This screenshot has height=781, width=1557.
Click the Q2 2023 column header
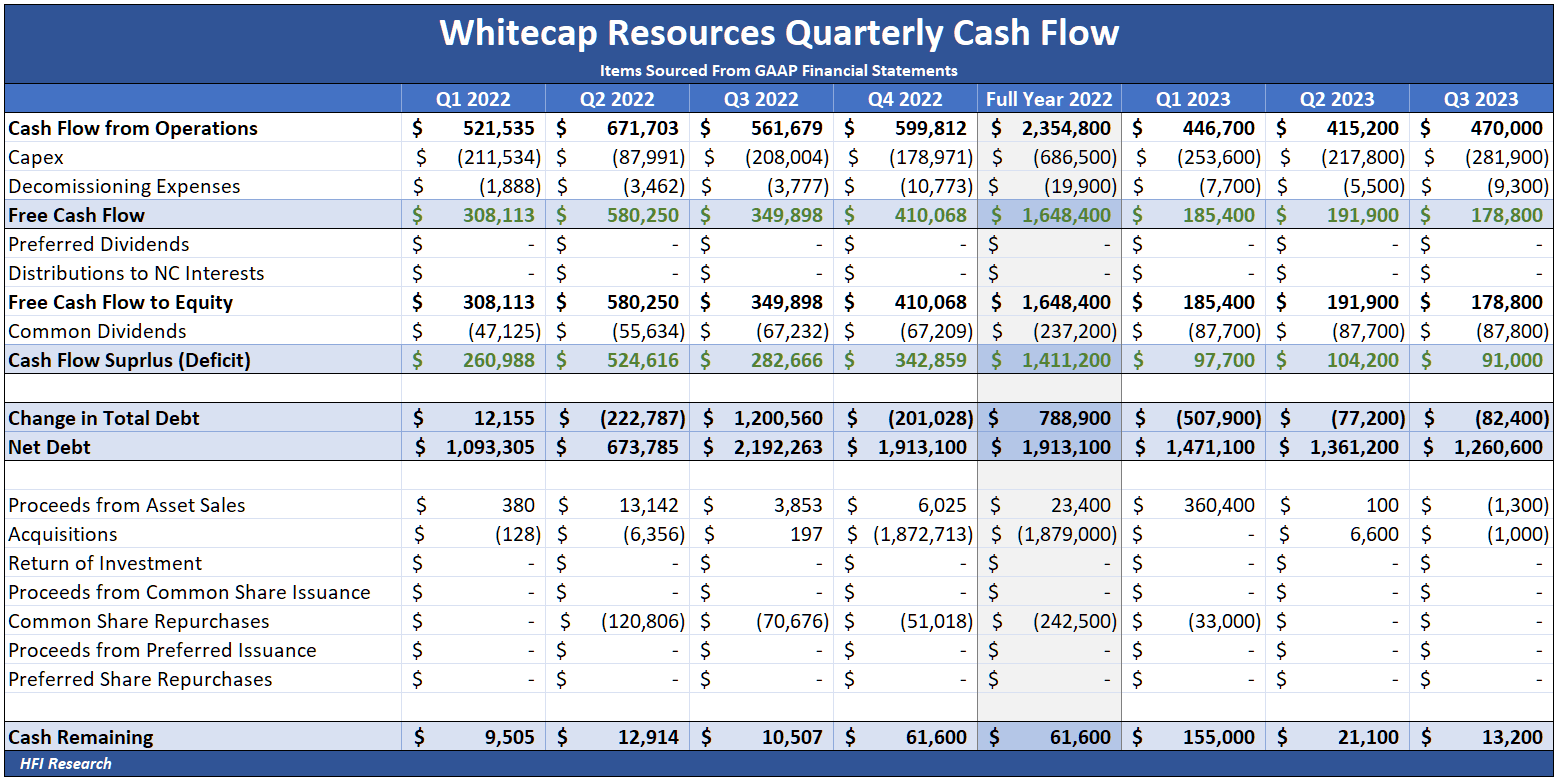[x=1337, y=99]
